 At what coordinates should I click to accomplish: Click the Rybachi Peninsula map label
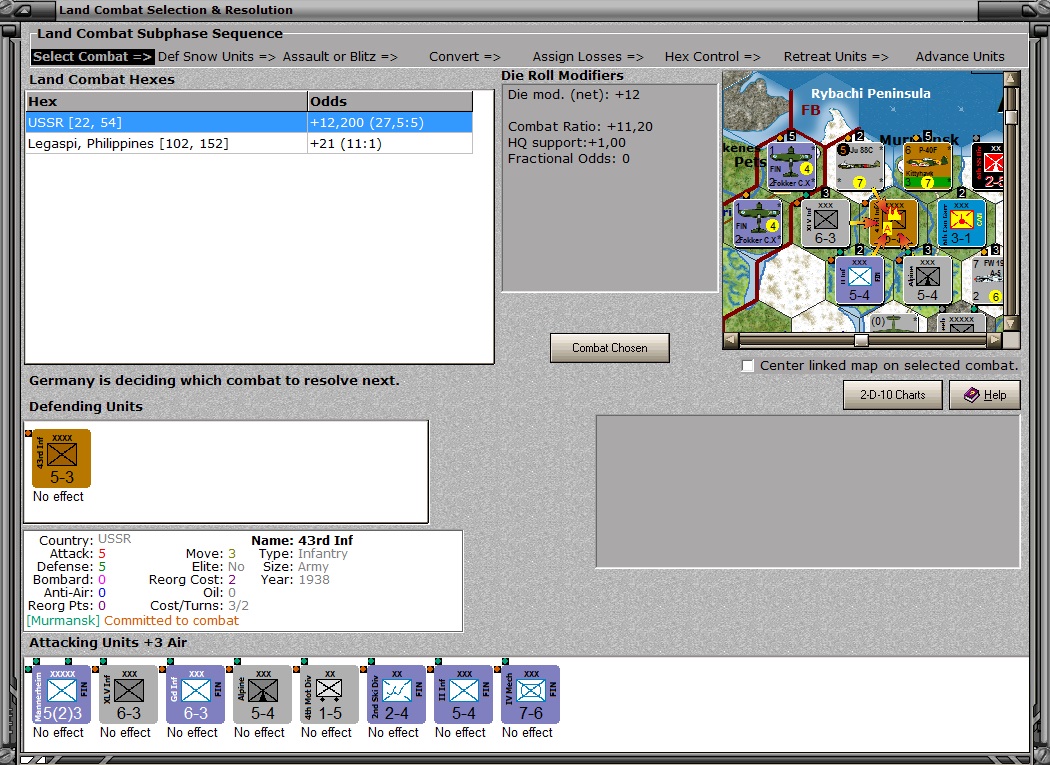pos(871,94)
